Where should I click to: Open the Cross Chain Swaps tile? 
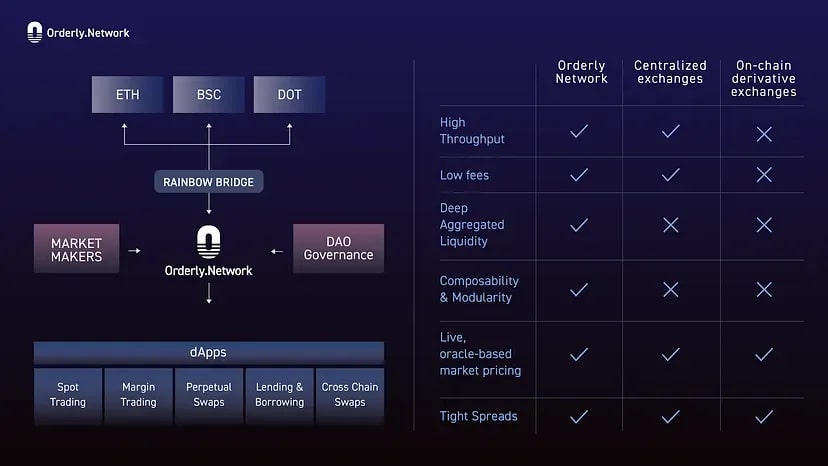(350, 395)
